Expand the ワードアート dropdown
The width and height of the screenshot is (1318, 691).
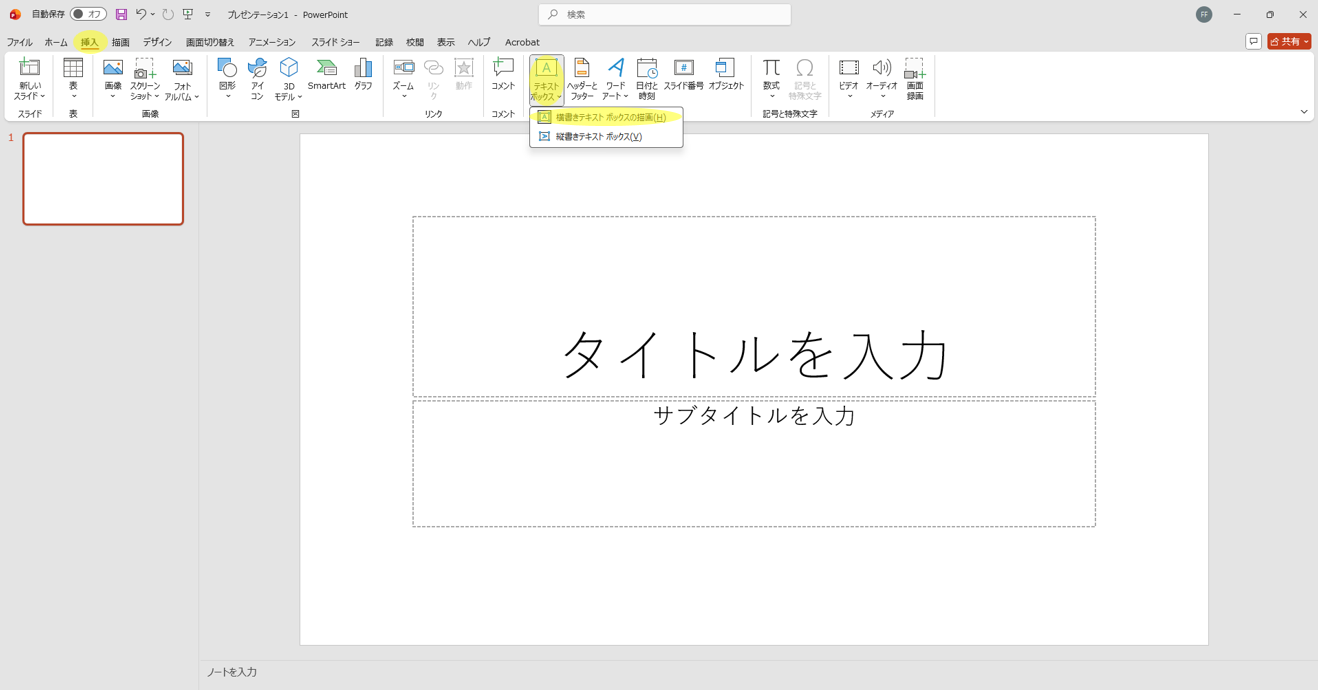(x=615, y=79)
